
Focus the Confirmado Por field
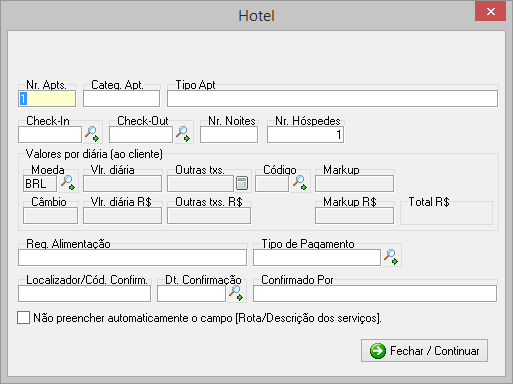click(375, 294)
